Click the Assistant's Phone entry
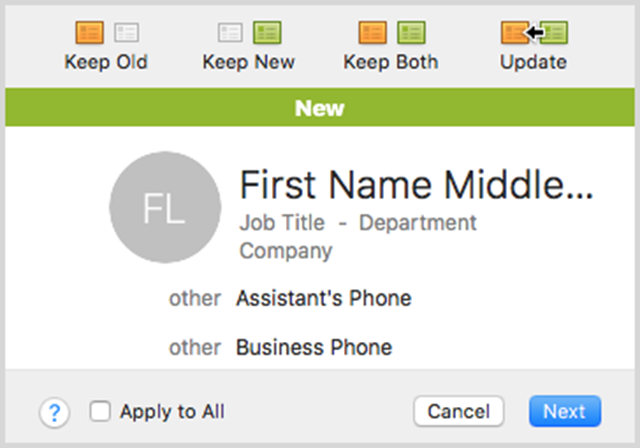 click(324, 298)
